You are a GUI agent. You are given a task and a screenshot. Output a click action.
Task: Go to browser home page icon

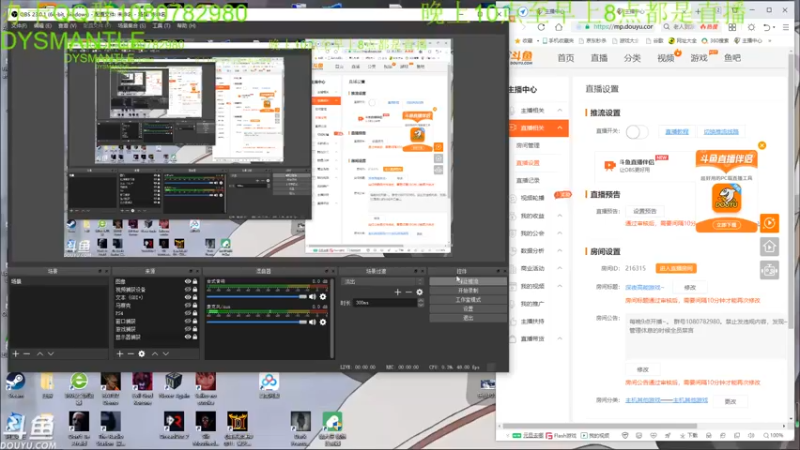(559, 27)
